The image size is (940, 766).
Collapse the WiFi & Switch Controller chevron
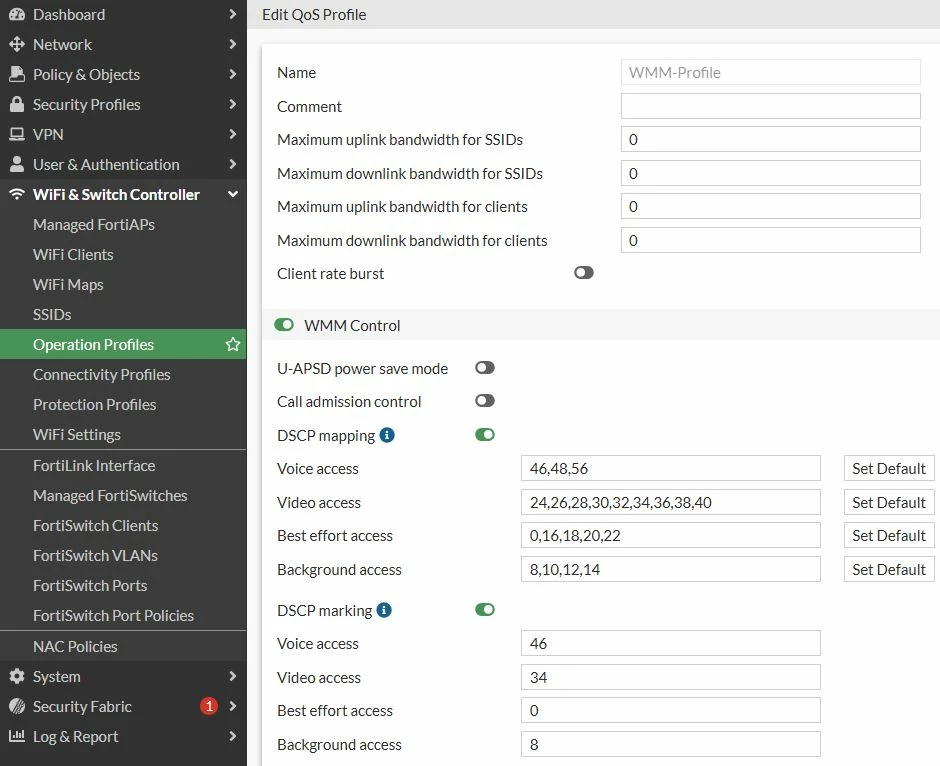coord(233,194)
